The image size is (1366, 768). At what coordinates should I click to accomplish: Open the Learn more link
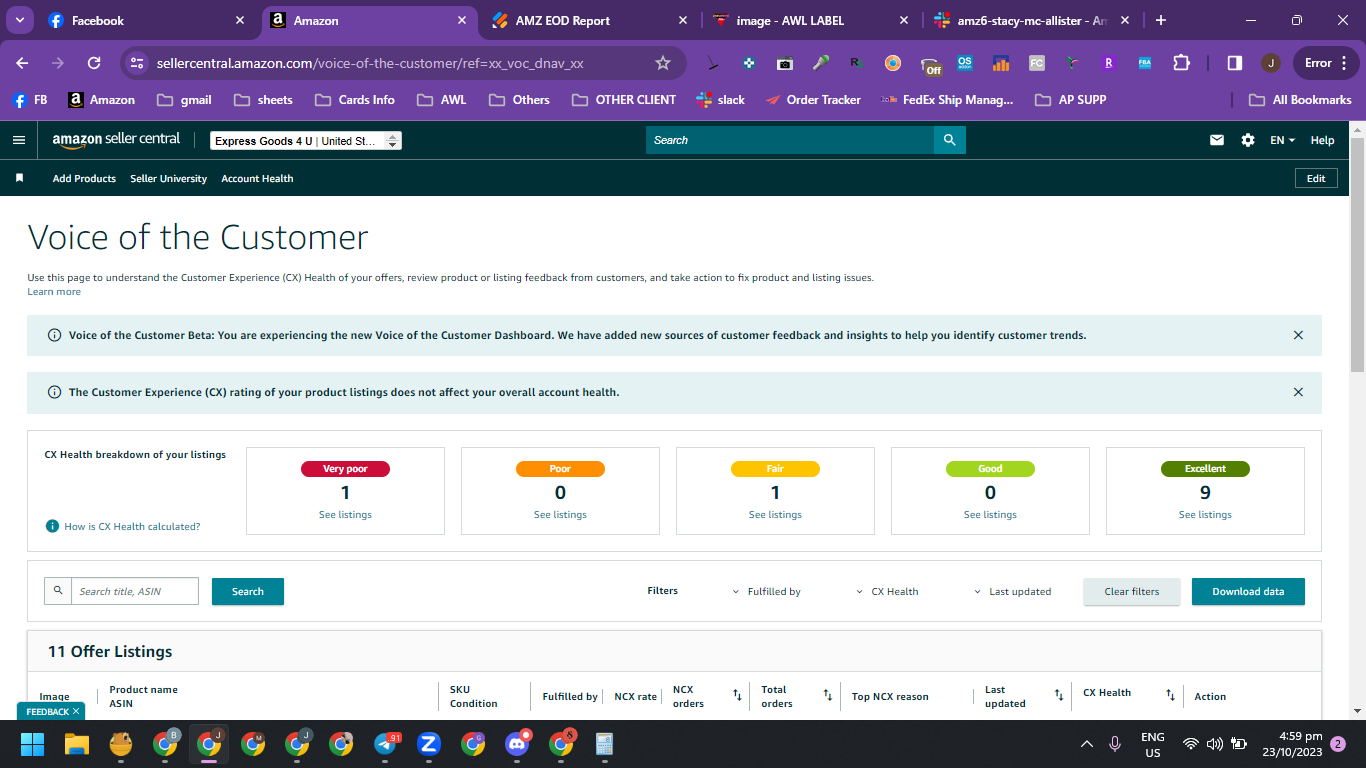pyautogui.click(x=54, y=291)
